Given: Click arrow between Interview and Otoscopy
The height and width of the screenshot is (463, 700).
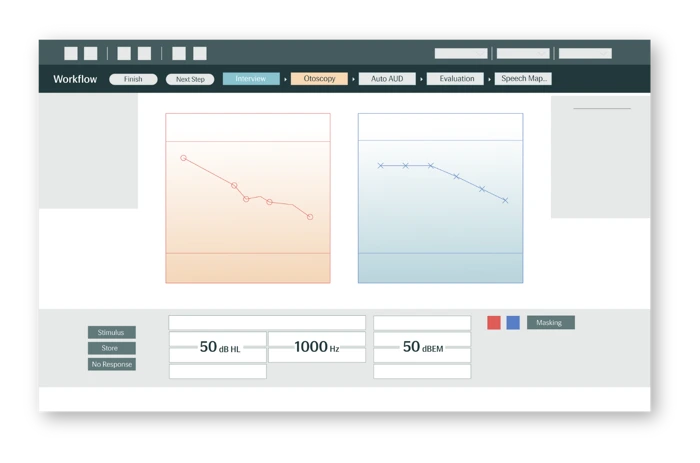Looking at the screenshot, I should tap(285, 79).
